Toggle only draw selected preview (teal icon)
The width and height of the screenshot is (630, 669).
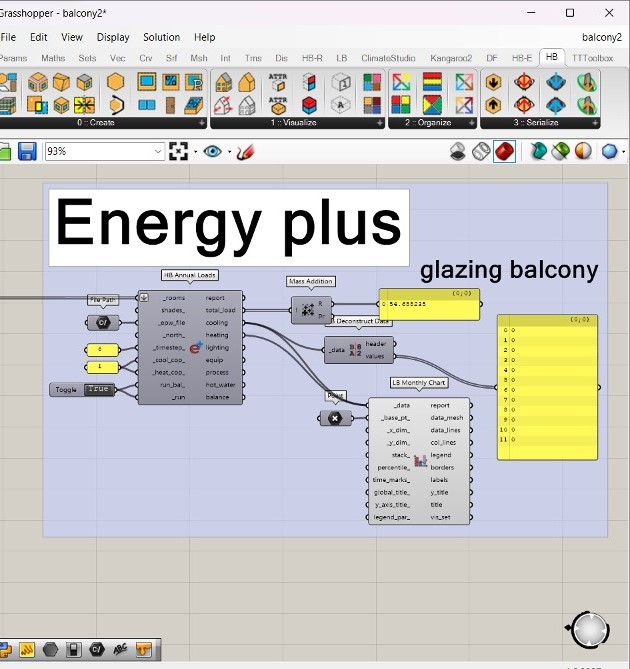[x=538, y=151]
